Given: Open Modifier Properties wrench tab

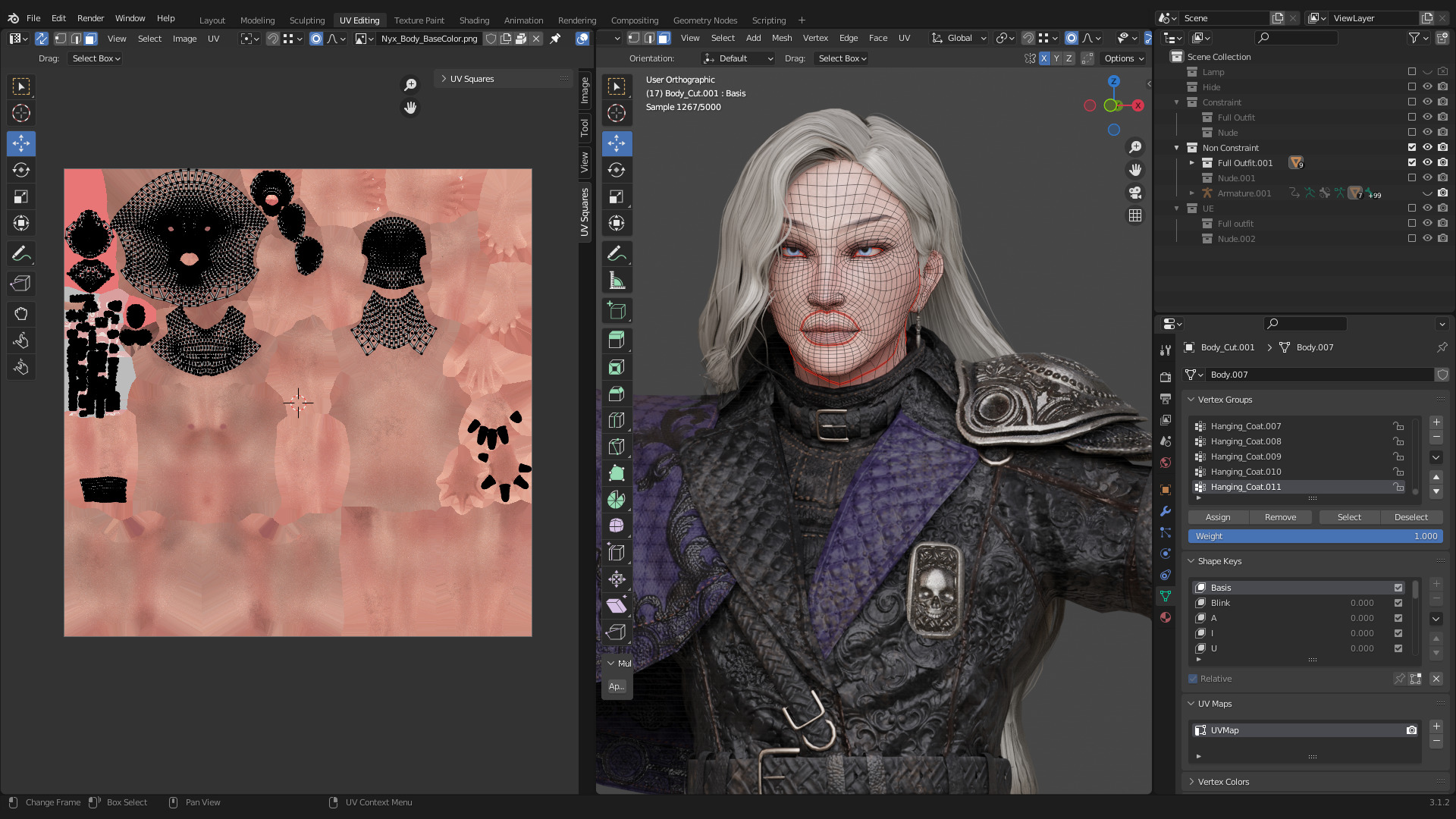Looking at the screenshot, I should (1166, 511).
